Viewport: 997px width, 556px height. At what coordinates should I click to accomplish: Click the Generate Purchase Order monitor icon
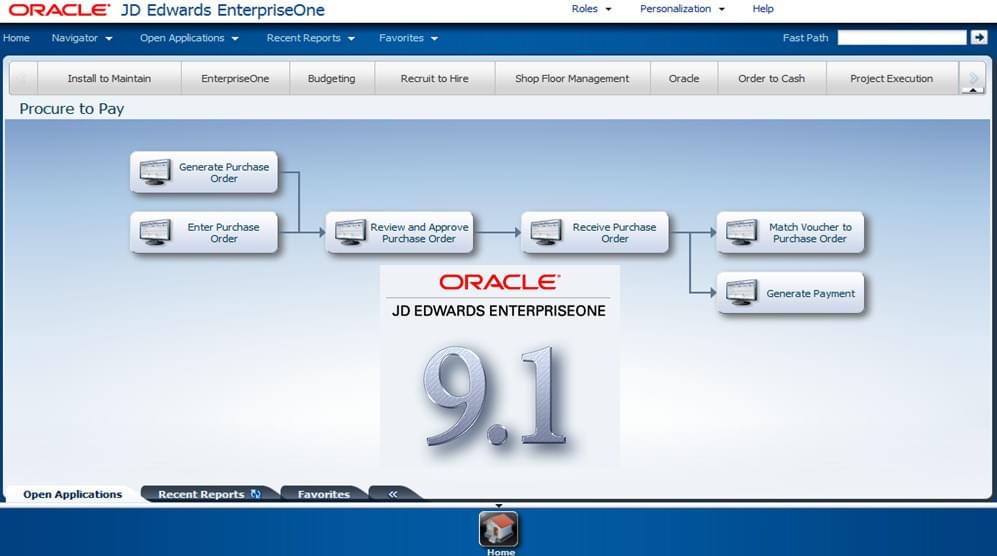155,172
